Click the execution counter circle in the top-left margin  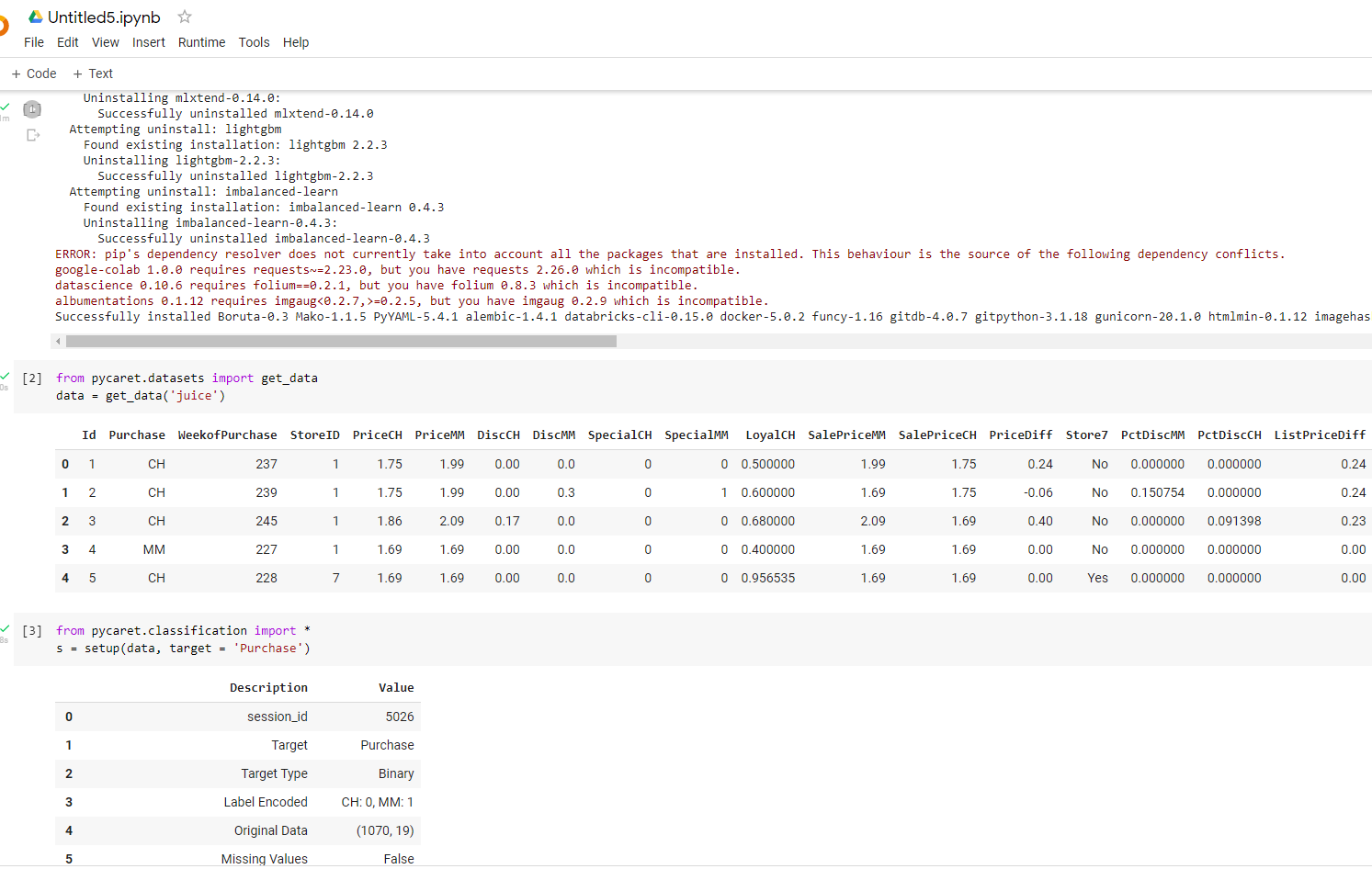(32, 108)
